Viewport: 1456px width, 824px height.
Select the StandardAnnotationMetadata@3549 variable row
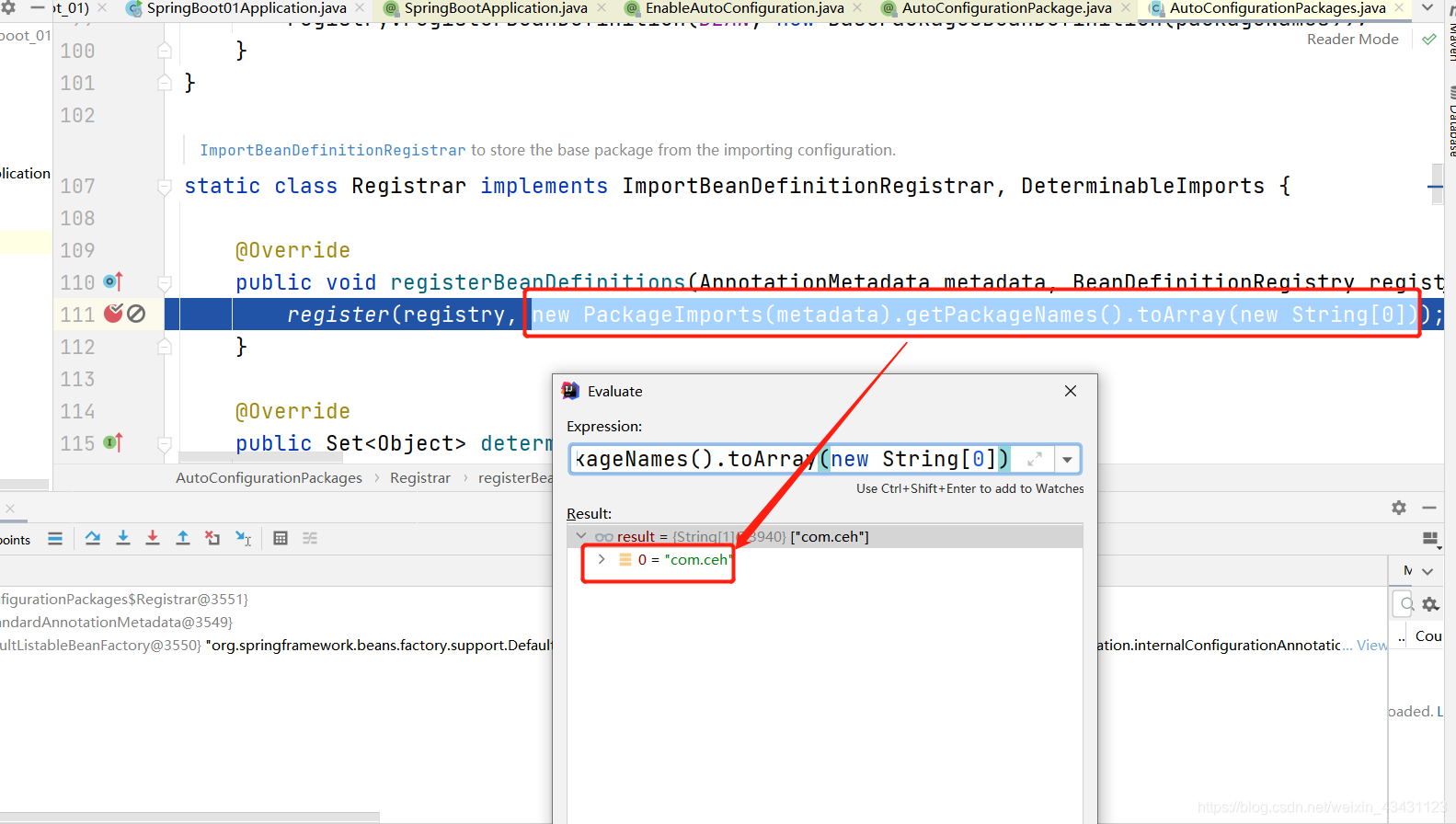coord(276,623)
